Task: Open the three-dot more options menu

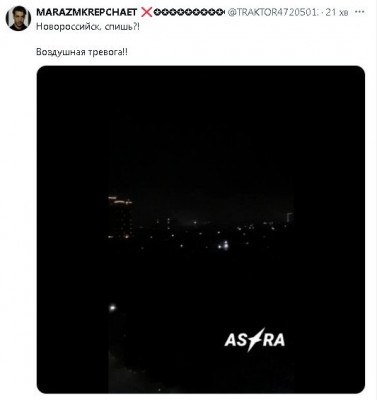Action: click(360, 12)
